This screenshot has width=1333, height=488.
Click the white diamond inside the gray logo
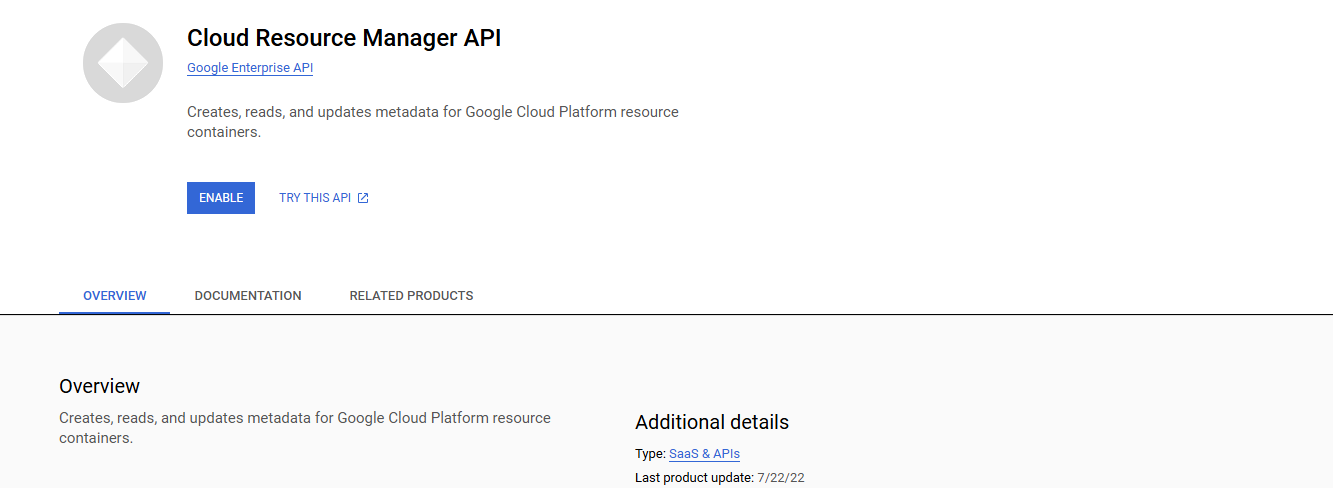[x=123, y=63]
